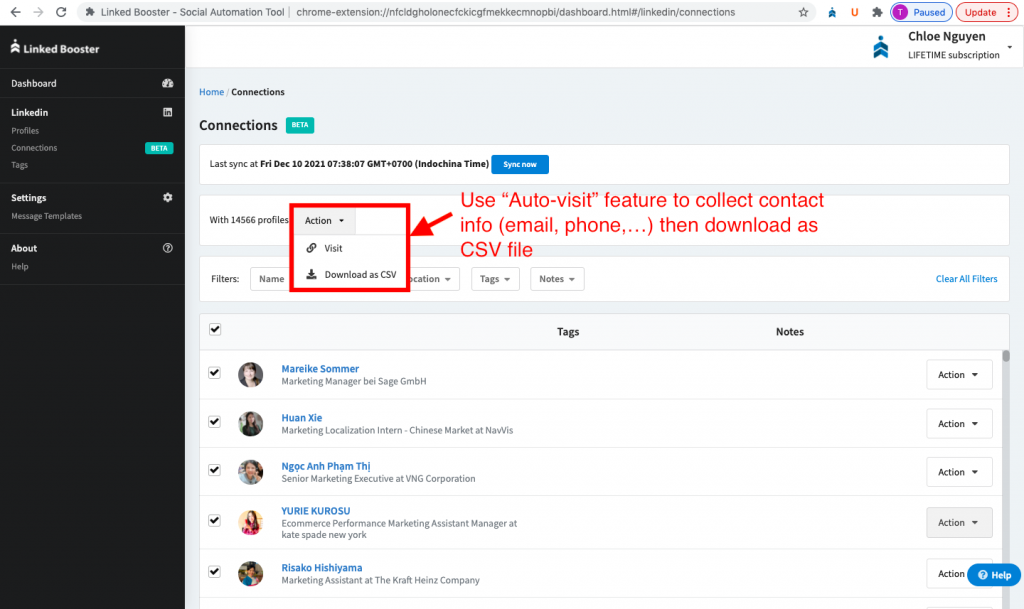Open the Action dropdown for YURIE KUROSU
This screenshot has height=609, width=1024.
pyautogui.click(x=959, y=522)
